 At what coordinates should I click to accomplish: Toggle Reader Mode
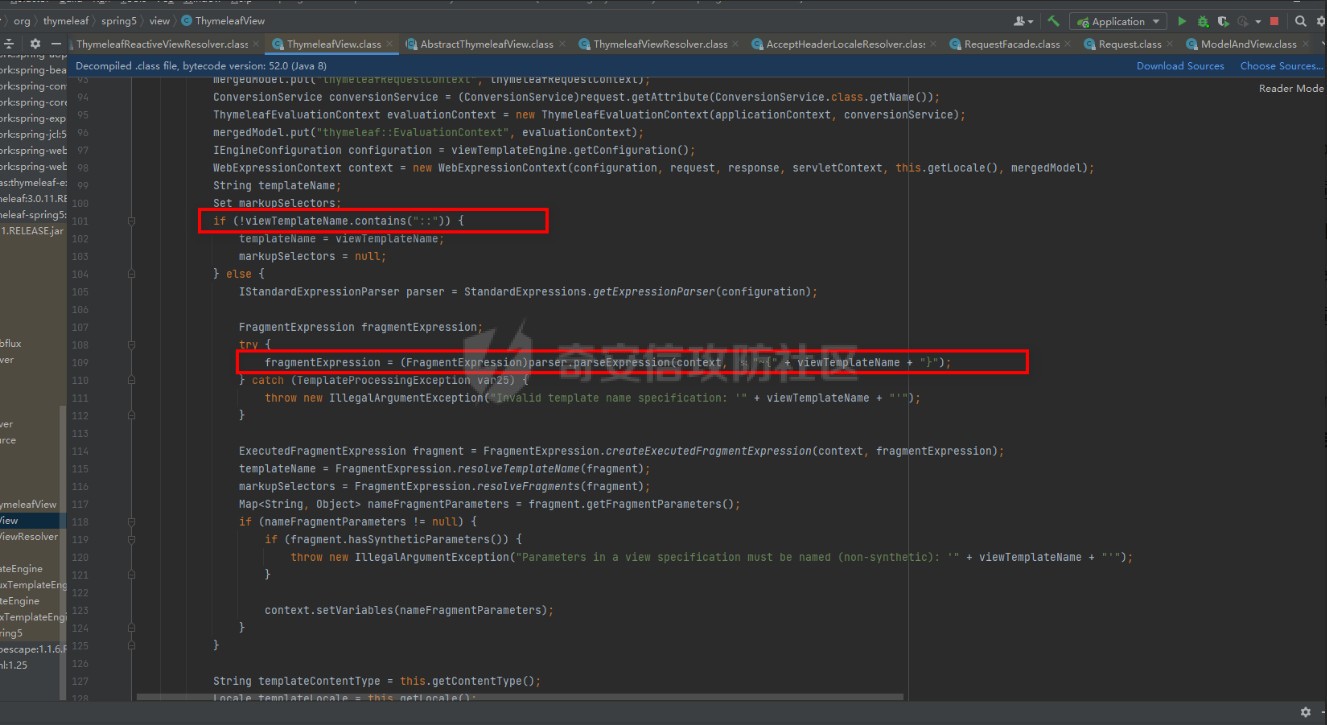(x=1291, y=89)
